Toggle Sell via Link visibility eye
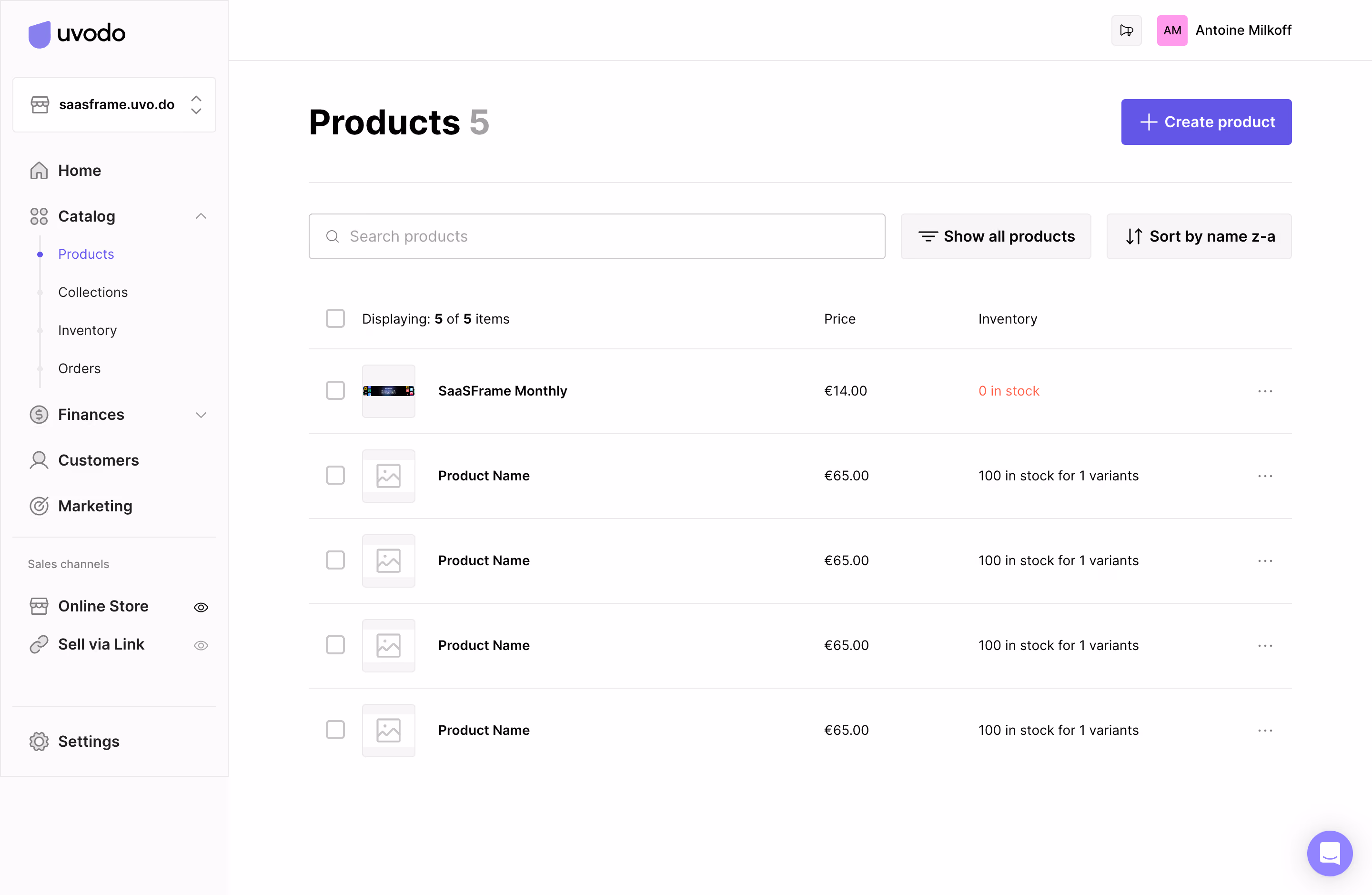The width and height of the screenshot is (1372, 895). [x=201, y=645]
